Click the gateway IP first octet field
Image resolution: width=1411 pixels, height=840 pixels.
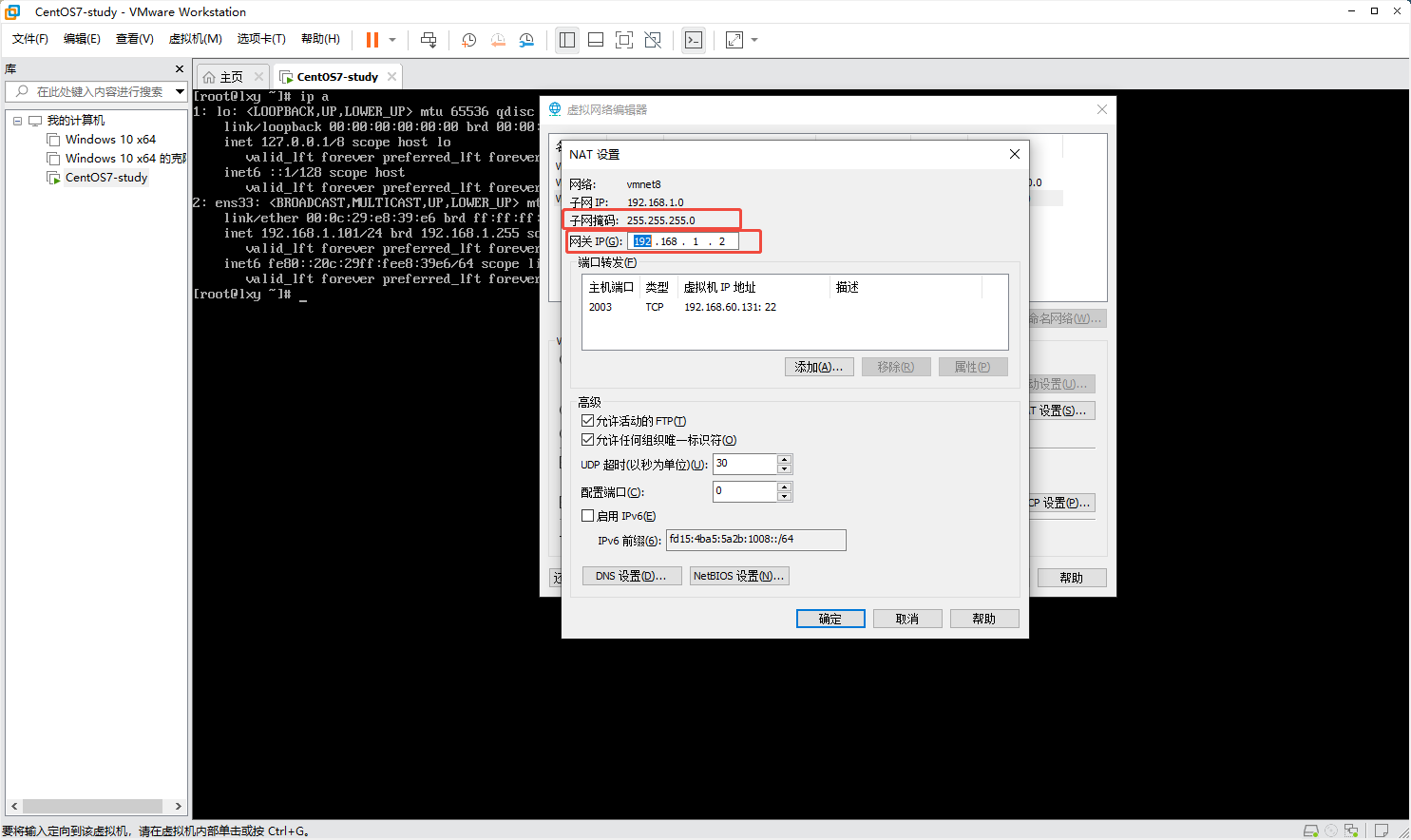(642, 241)
